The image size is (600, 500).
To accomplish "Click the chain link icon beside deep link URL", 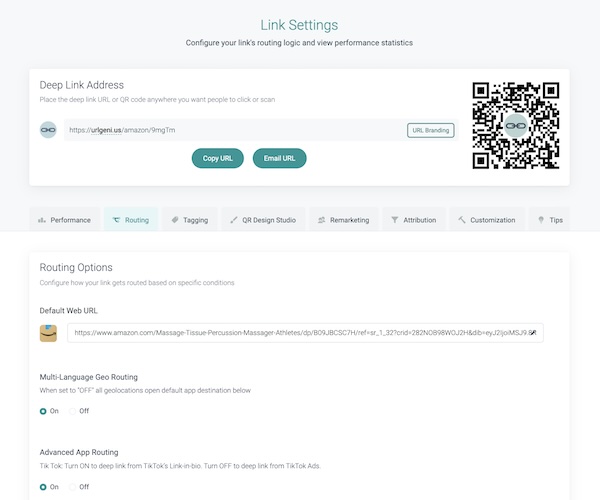I will pos(48,130).
